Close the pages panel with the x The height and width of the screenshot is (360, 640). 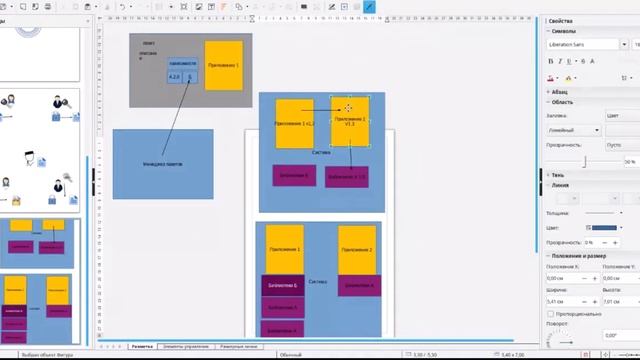pos(88,21)
